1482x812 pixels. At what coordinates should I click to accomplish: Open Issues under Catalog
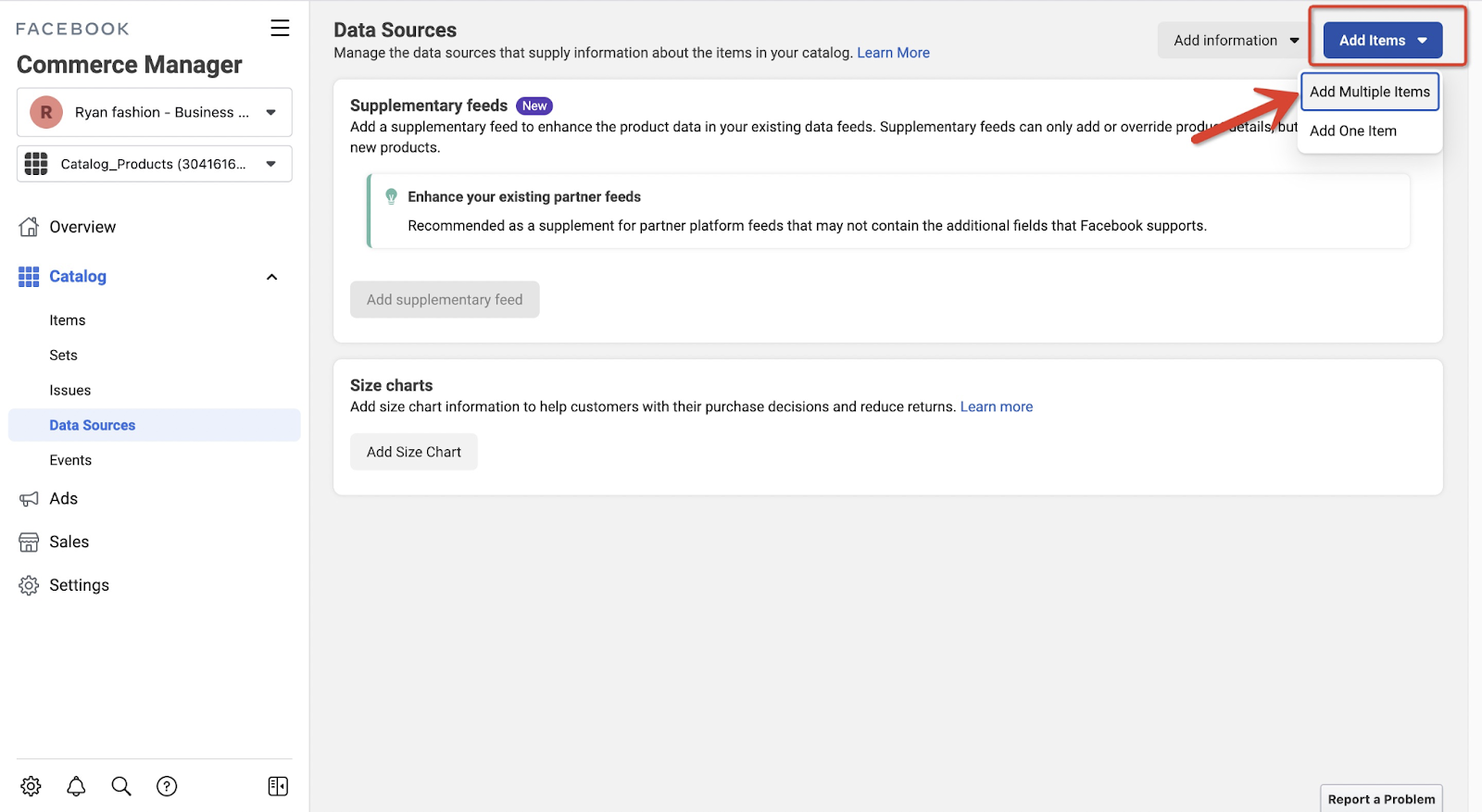pos(70,391)
